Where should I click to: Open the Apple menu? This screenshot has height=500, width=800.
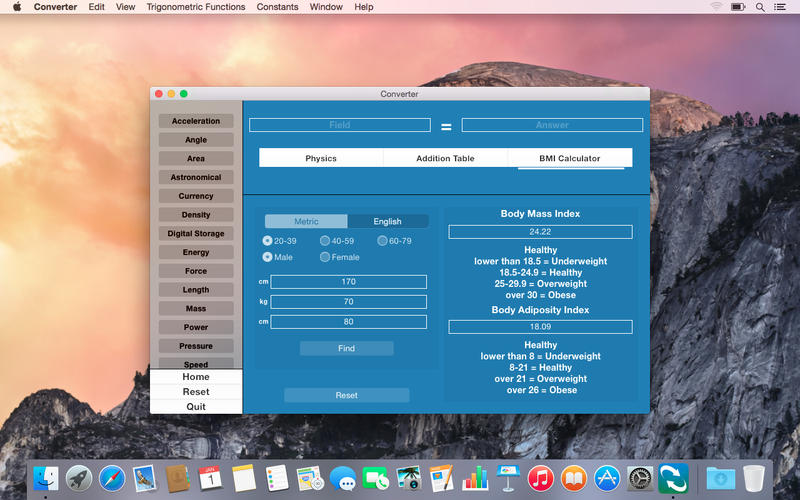point(17,7)
